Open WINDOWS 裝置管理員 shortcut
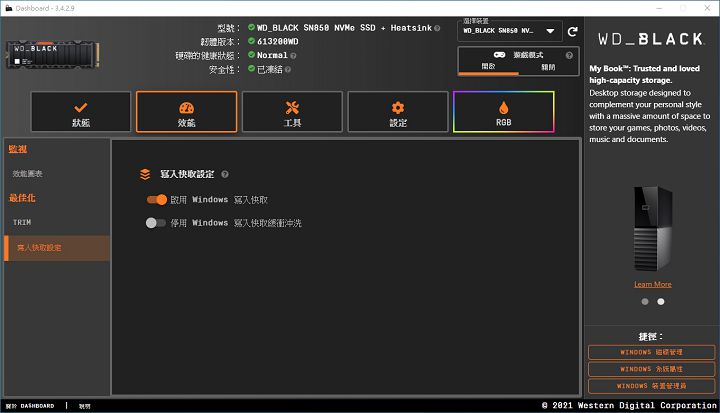This screenshot has width=720, height=413. click(651, 385)
